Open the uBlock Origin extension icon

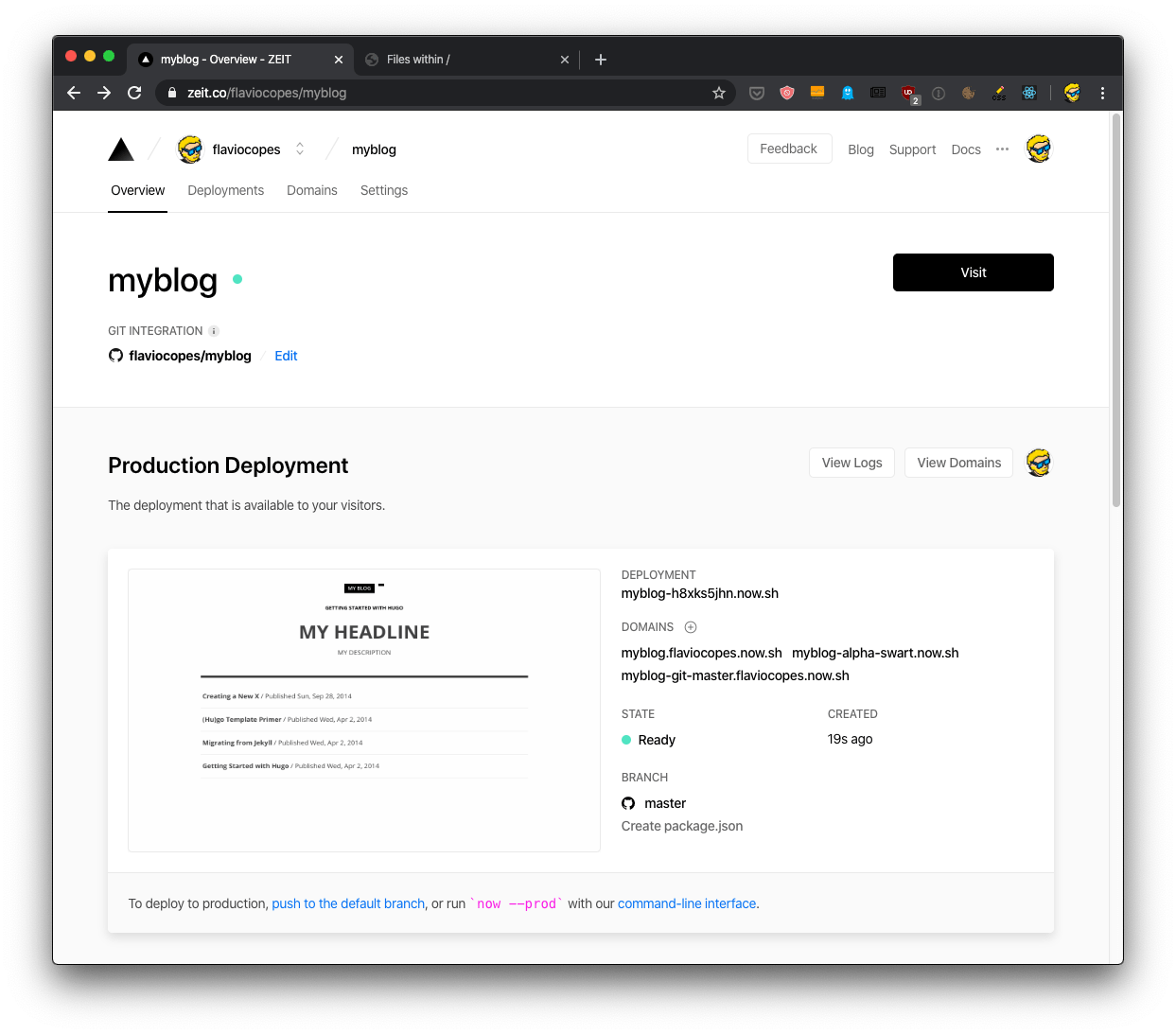click(x=908, y=93)
